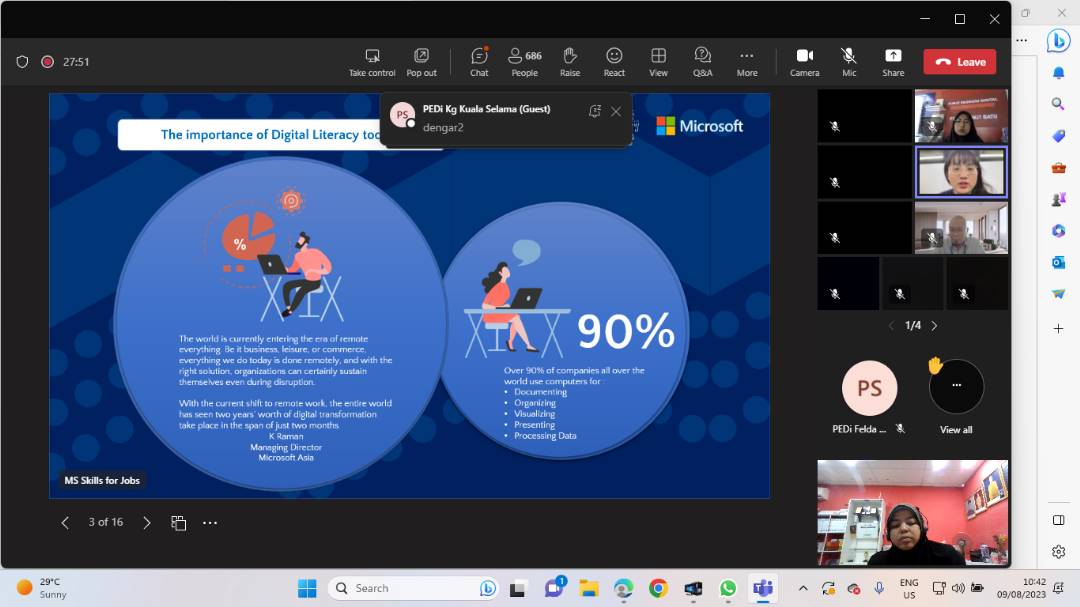The width and height of the screenshot is (1080, 607).
Task: Open Edge sidebar settings gear
Action: tap(1059, 552)
